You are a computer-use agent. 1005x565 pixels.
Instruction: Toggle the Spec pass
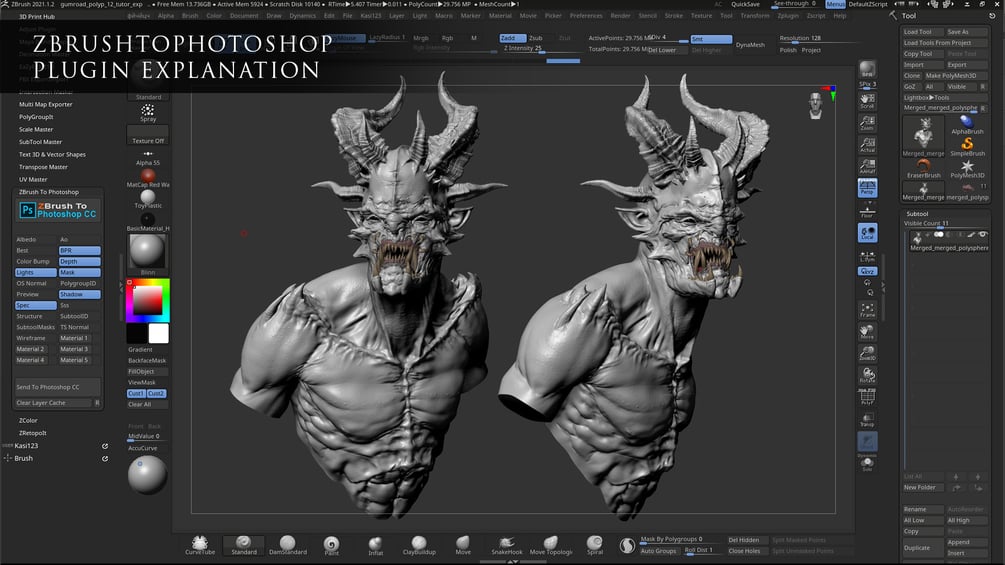click(x=35, y=305)
